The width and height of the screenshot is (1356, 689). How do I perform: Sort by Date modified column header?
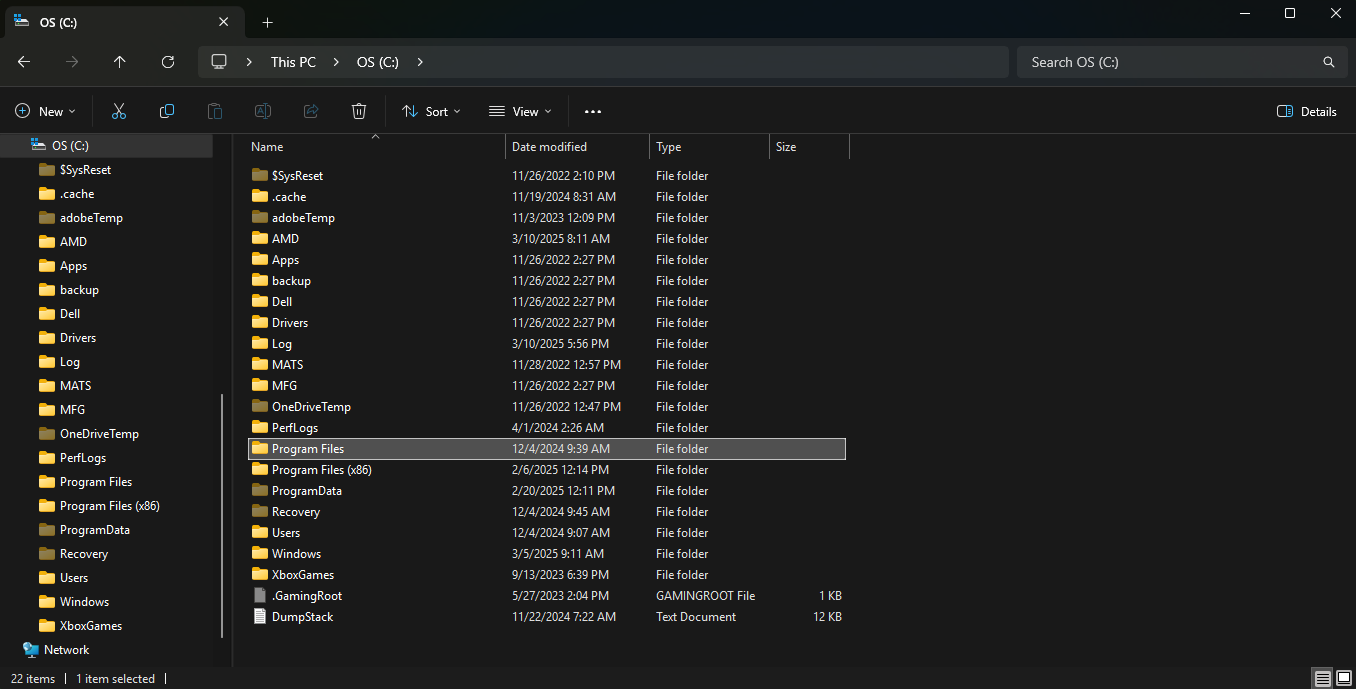pos(577,147)
